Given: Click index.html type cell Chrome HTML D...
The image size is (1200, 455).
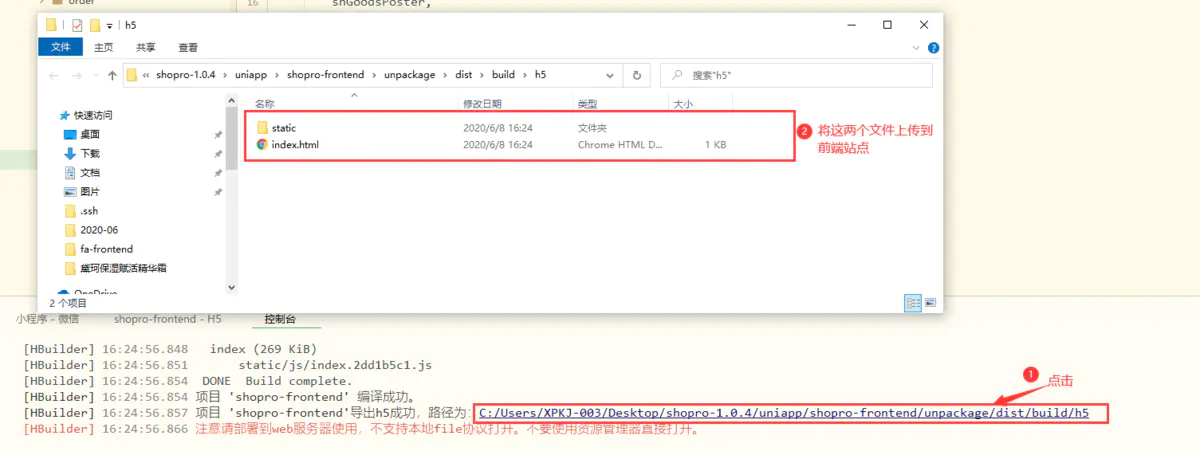Looking at the screenshot, I should tap(620, 145).
